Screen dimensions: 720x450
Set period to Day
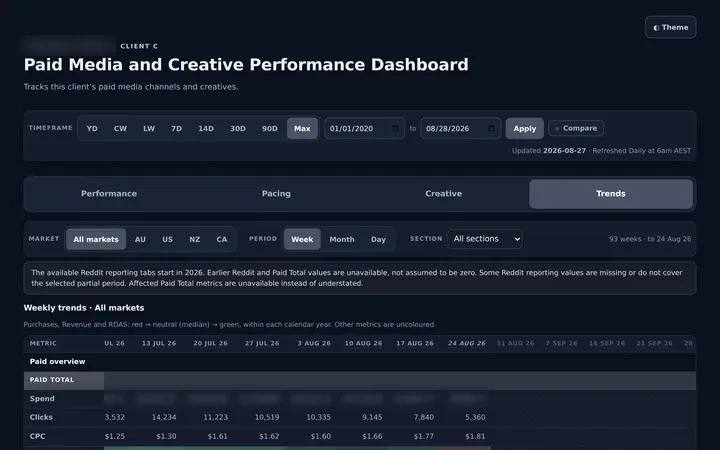pos(378,239)
